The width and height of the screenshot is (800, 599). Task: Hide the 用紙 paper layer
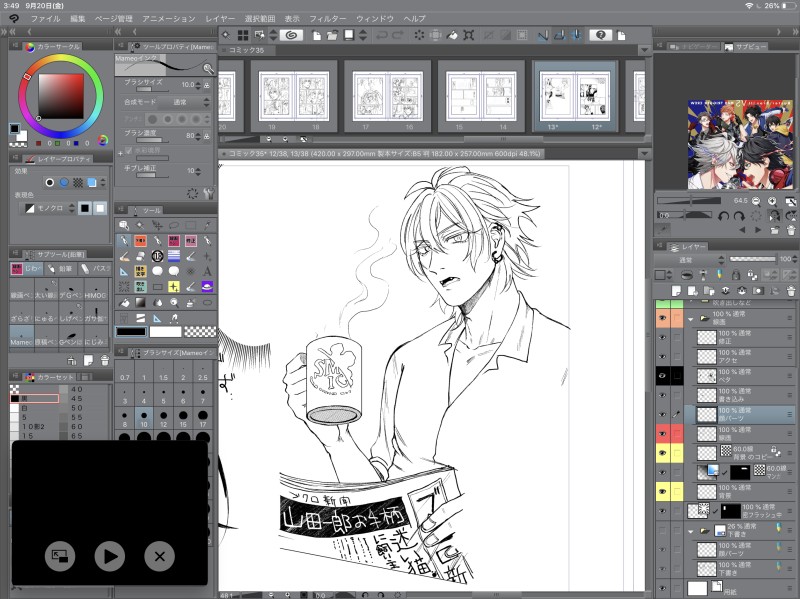point(662,588)
